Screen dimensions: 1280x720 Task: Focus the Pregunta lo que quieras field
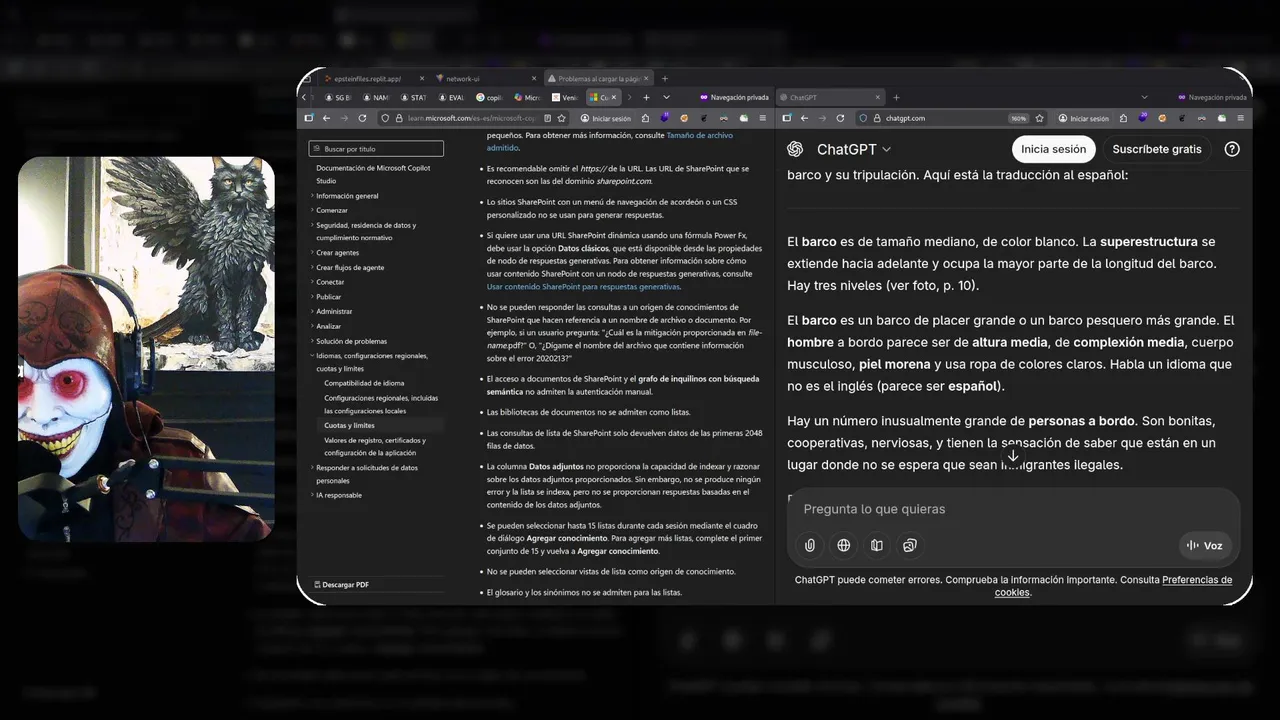[x=1013, y=509]
